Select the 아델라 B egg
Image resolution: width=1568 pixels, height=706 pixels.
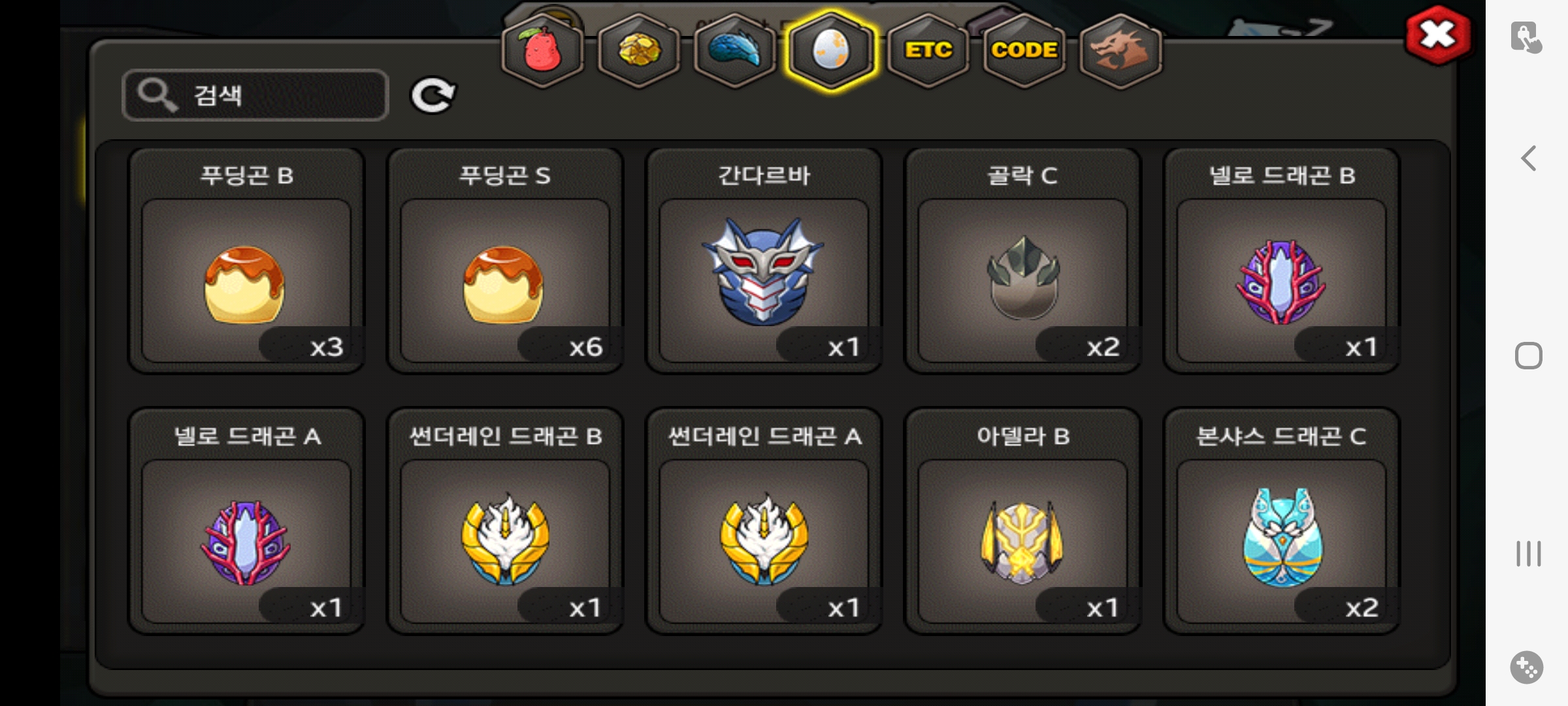[1022, 521]
